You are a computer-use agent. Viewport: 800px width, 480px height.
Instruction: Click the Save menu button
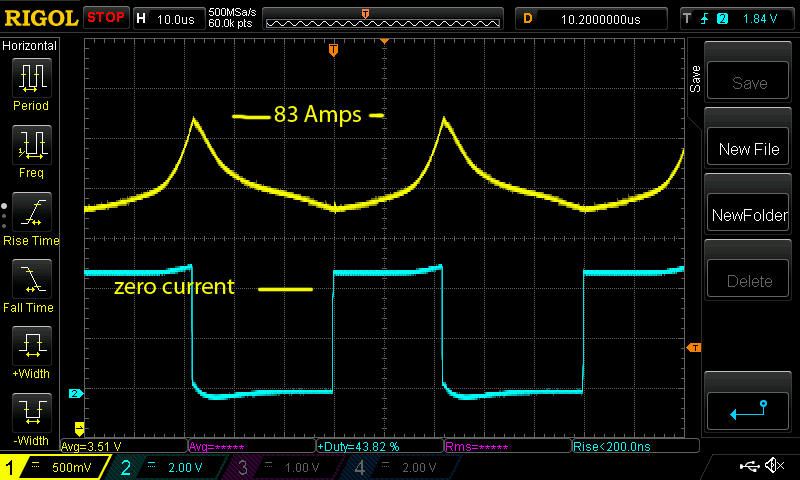click(x=749, y=83)
